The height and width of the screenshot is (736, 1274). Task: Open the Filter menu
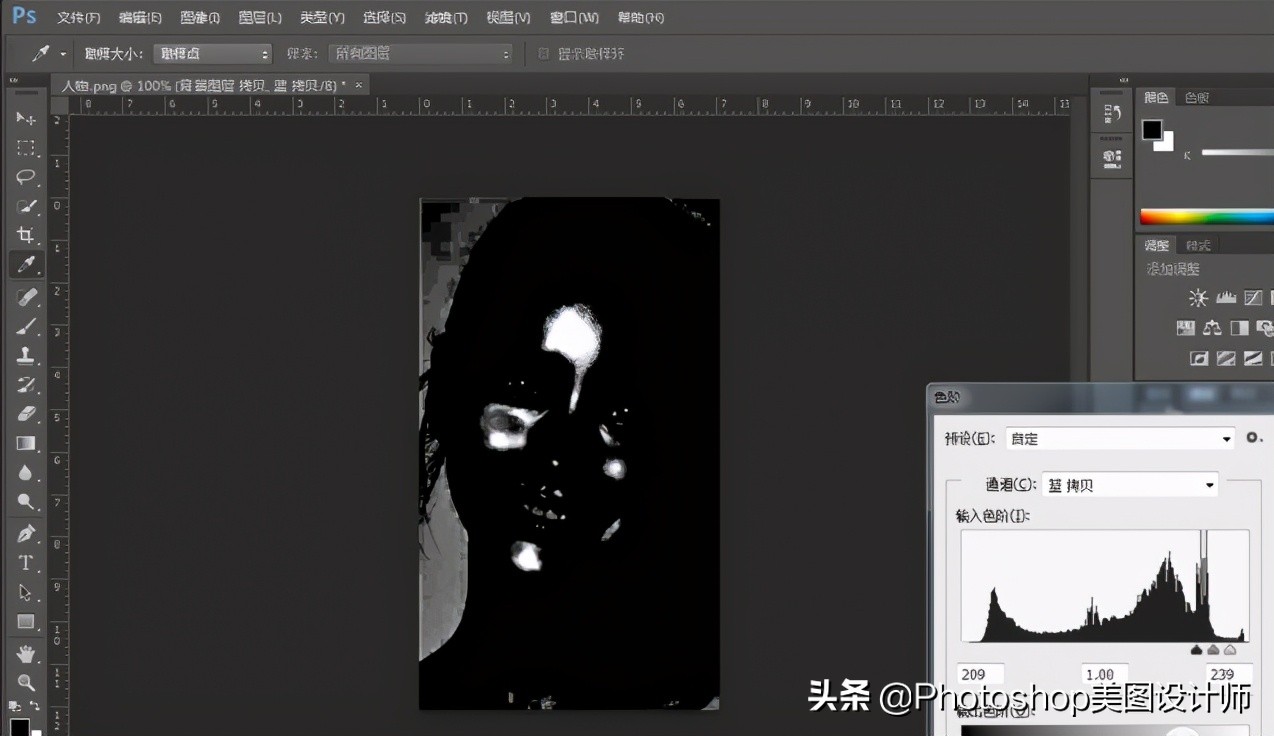coord(447,17)
